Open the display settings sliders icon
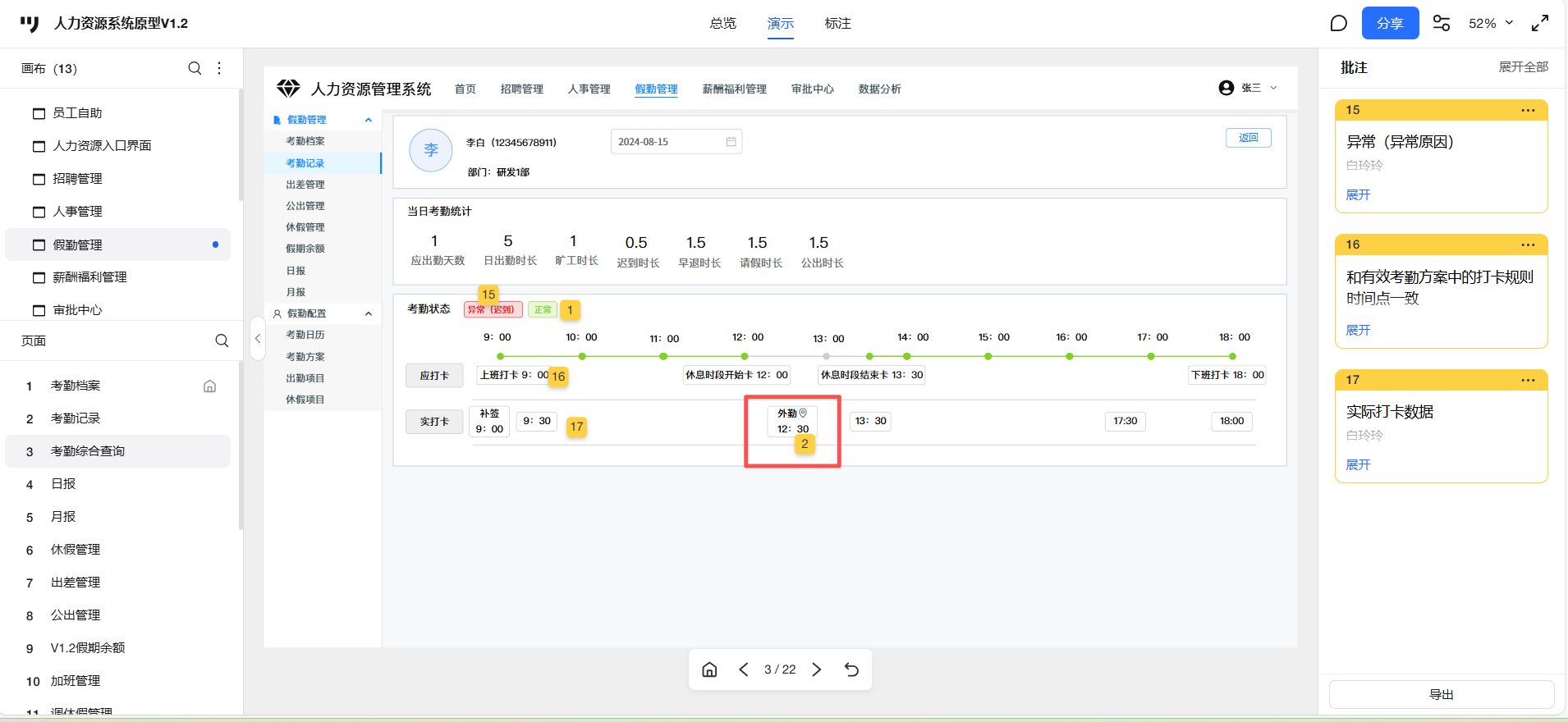 1442,23
